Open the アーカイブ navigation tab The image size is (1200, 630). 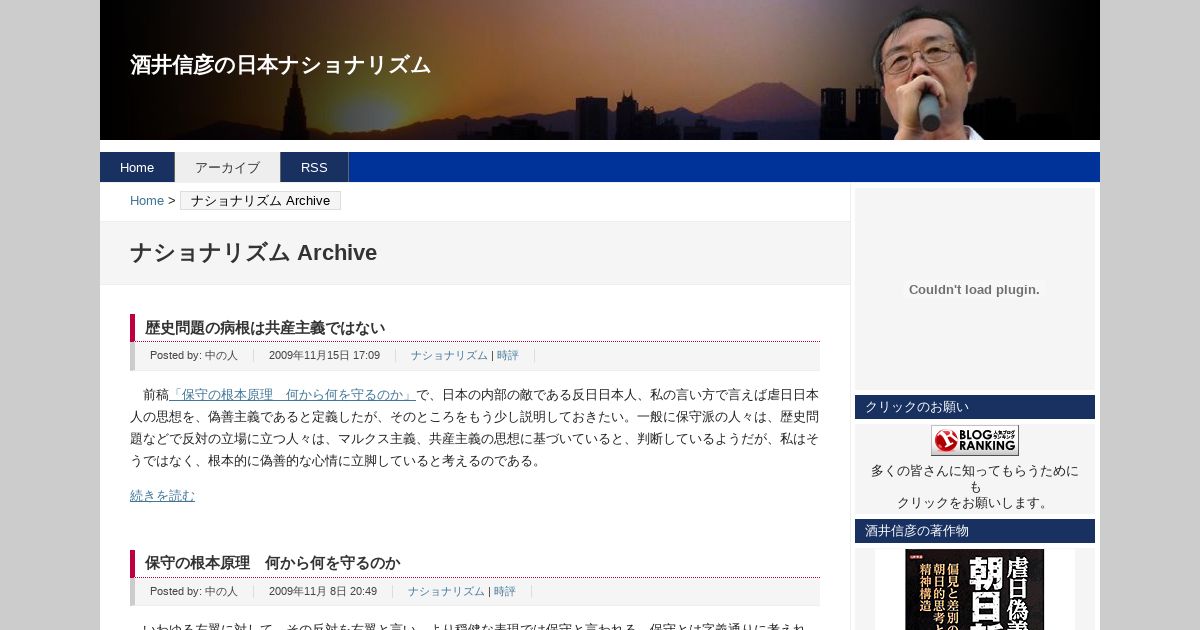[227, 167]
